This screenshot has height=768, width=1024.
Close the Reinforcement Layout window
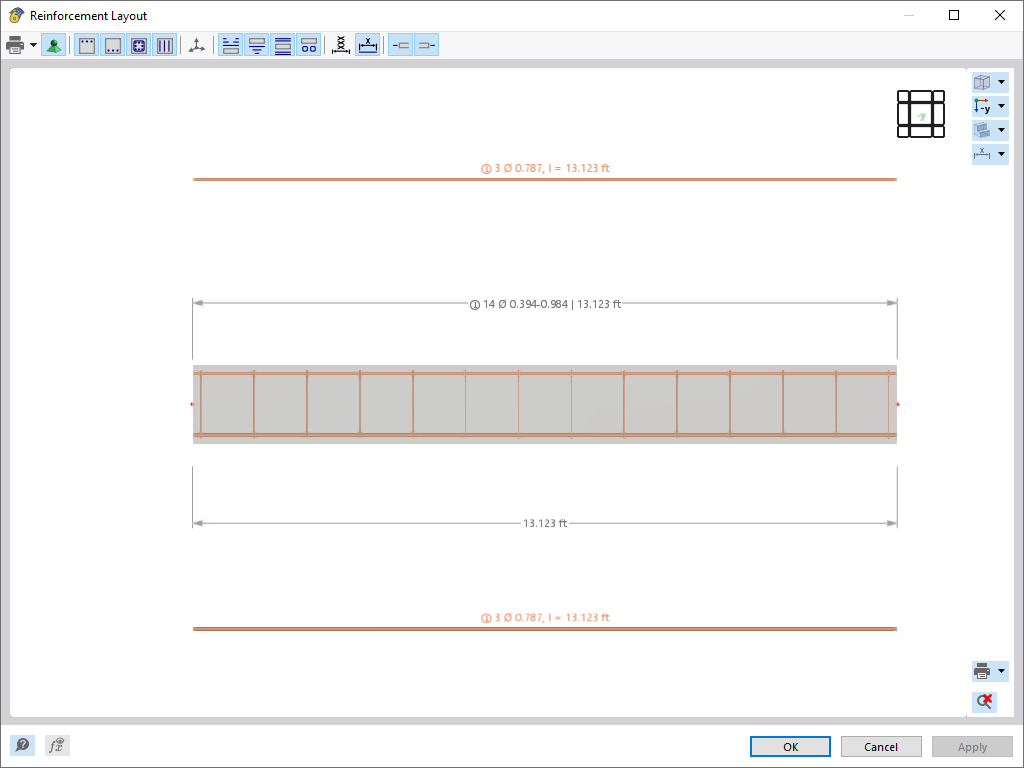(x=999, y=15)
